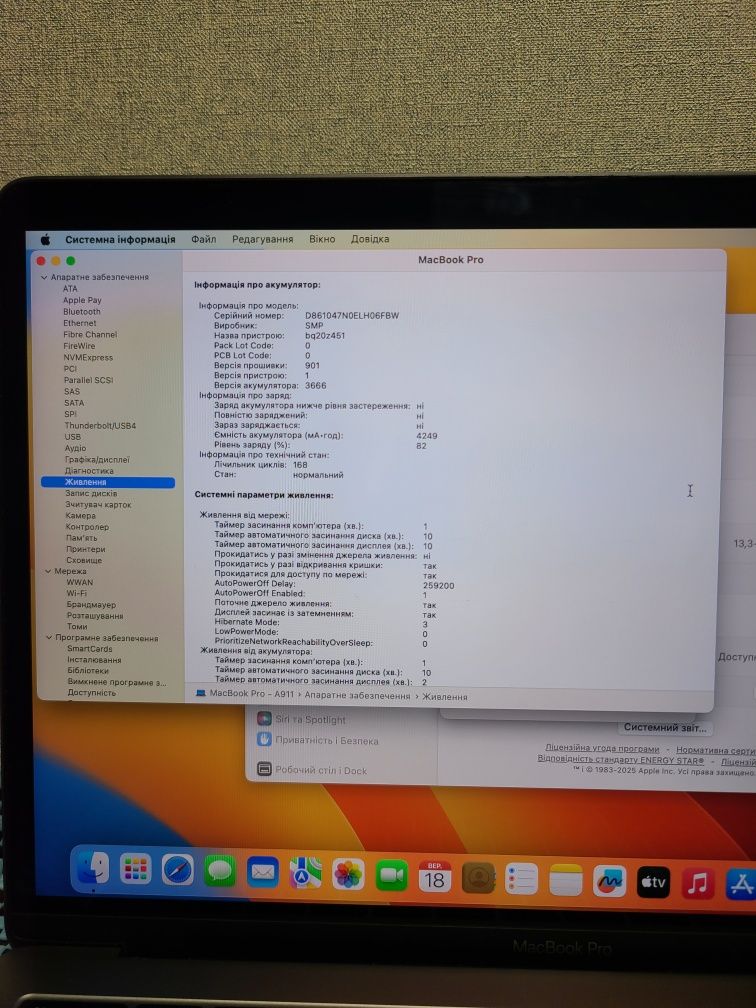Open FaceTime app in Dock
The width and height of the screenshot is (756, 1008).
(392, 876)
